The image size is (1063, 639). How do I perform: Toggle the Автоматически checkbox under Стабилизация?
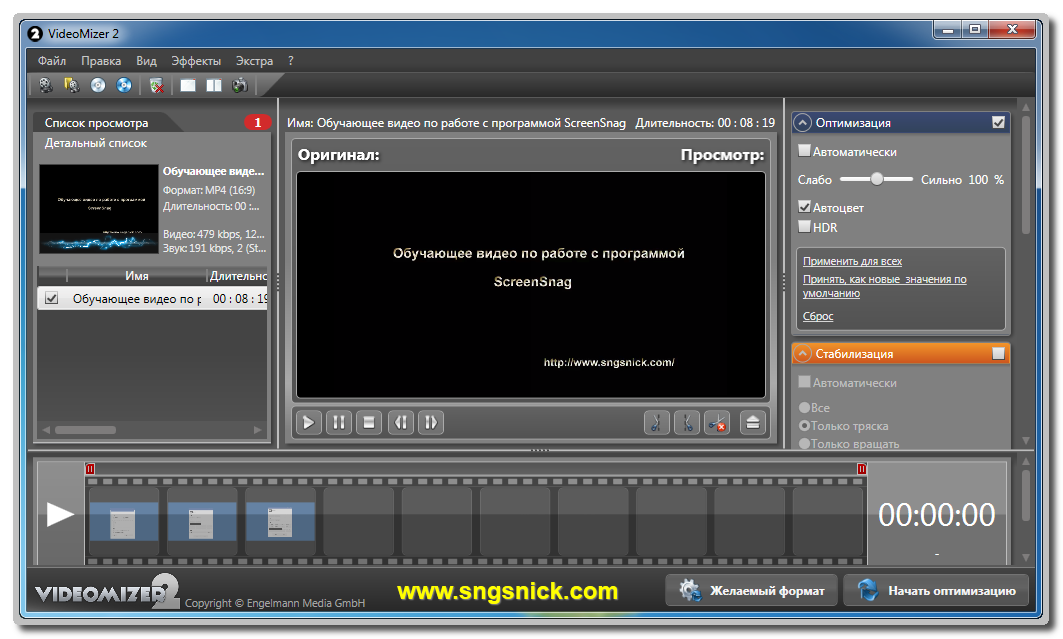804,382
